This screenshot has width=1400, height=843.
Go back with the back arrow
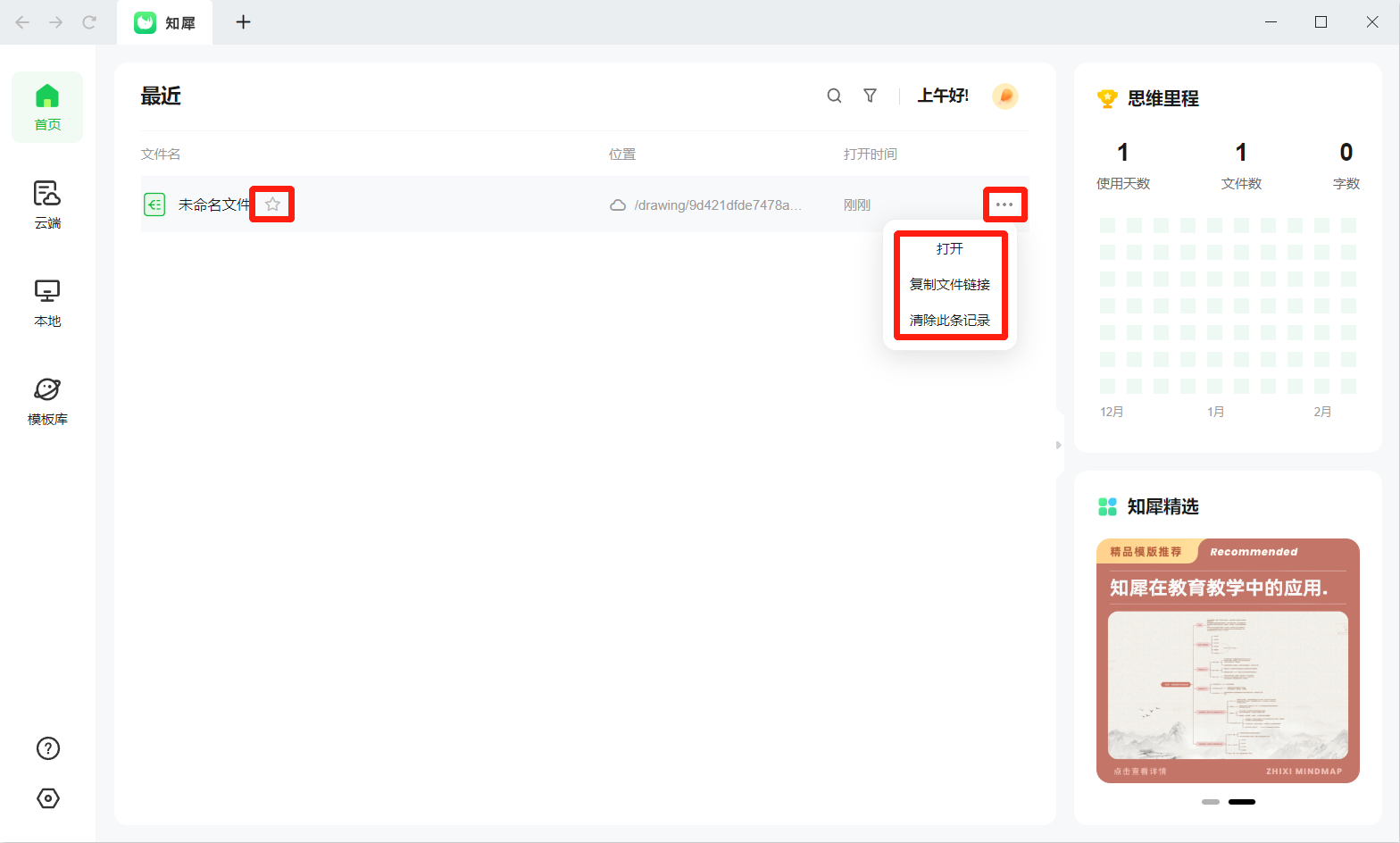[x=22, y=22]
